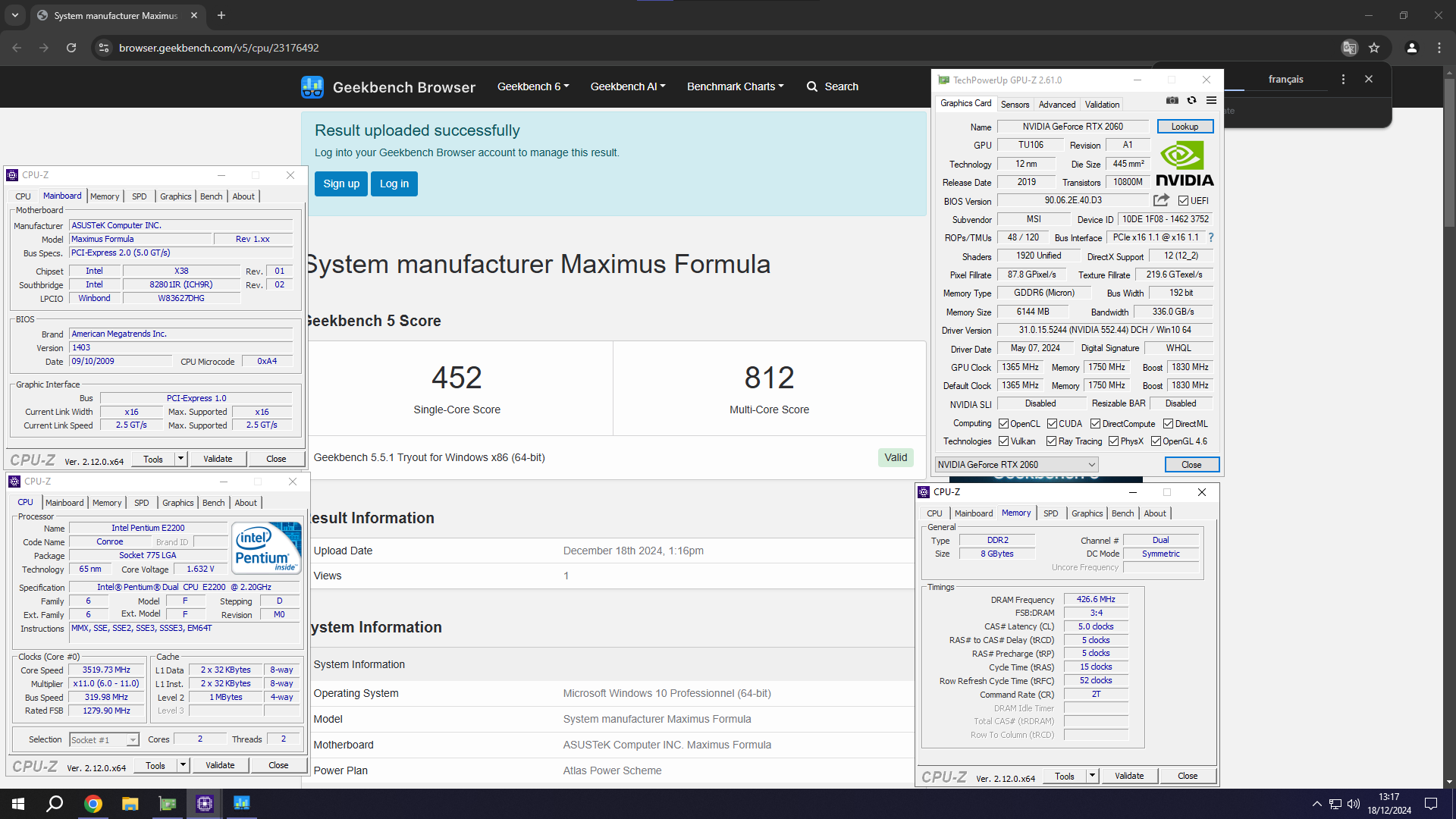The height and width of the screenshot is (819, 1456).
Task: Open Chrome three-dot menu
Action: click(1439, 48)
